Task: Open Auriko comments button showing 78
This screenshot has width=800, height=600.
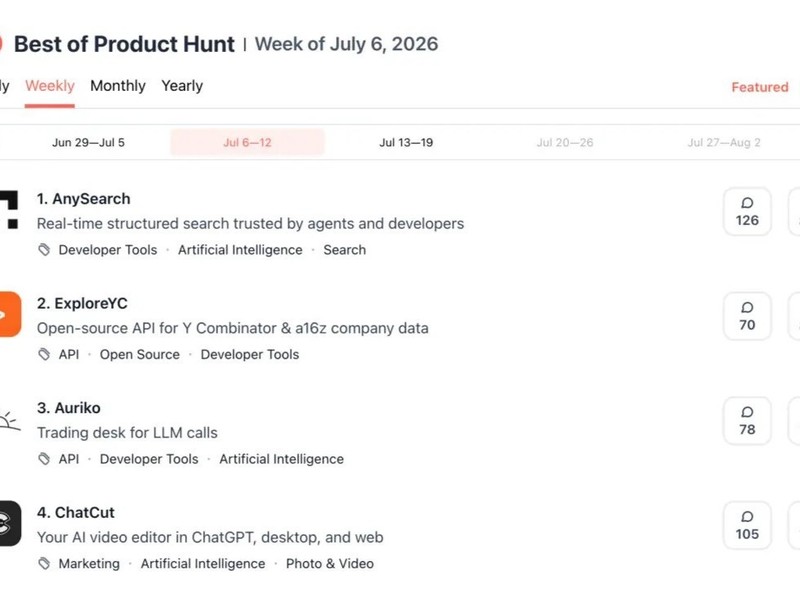Action: 747,420
